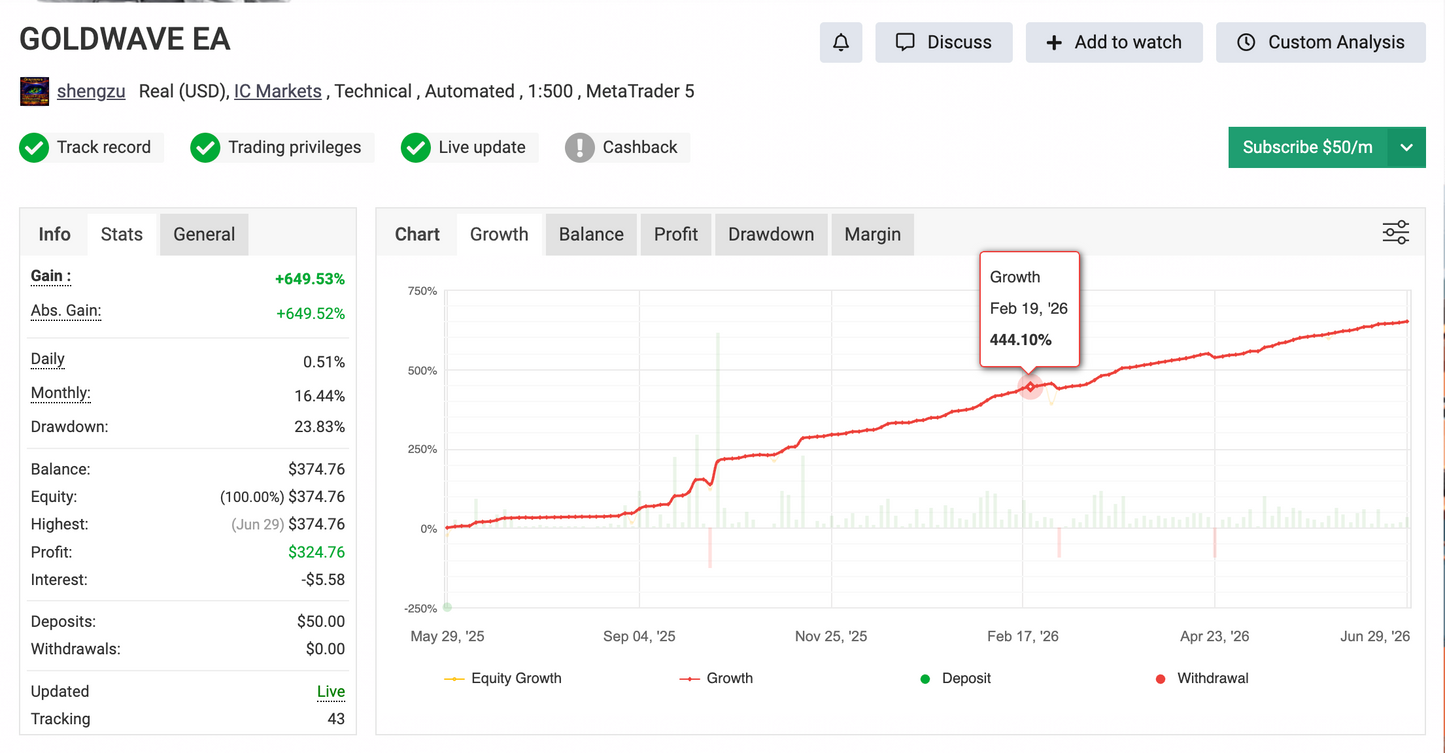Switch to the Drawdown chart tab
The height and width of the screenshot is (753, 1445).
click(771, 234)
